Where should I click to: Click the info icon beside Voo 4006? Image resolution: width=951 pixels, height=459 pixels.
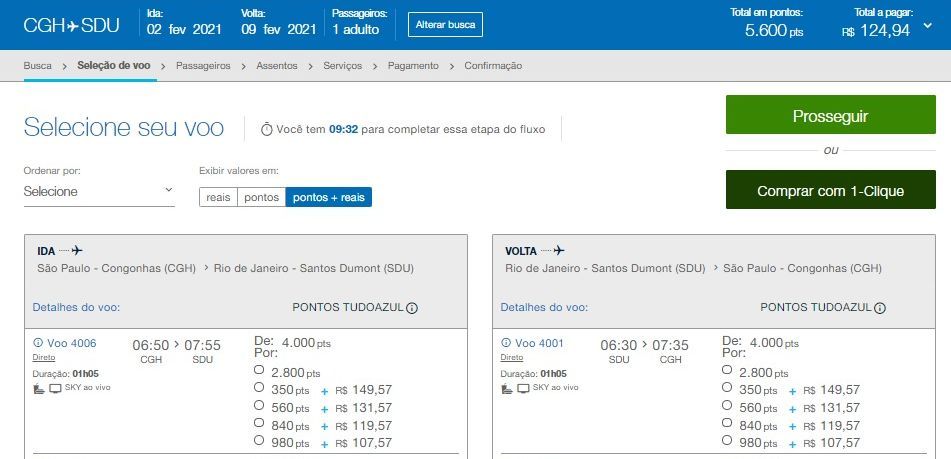click(x=38, y=343)
